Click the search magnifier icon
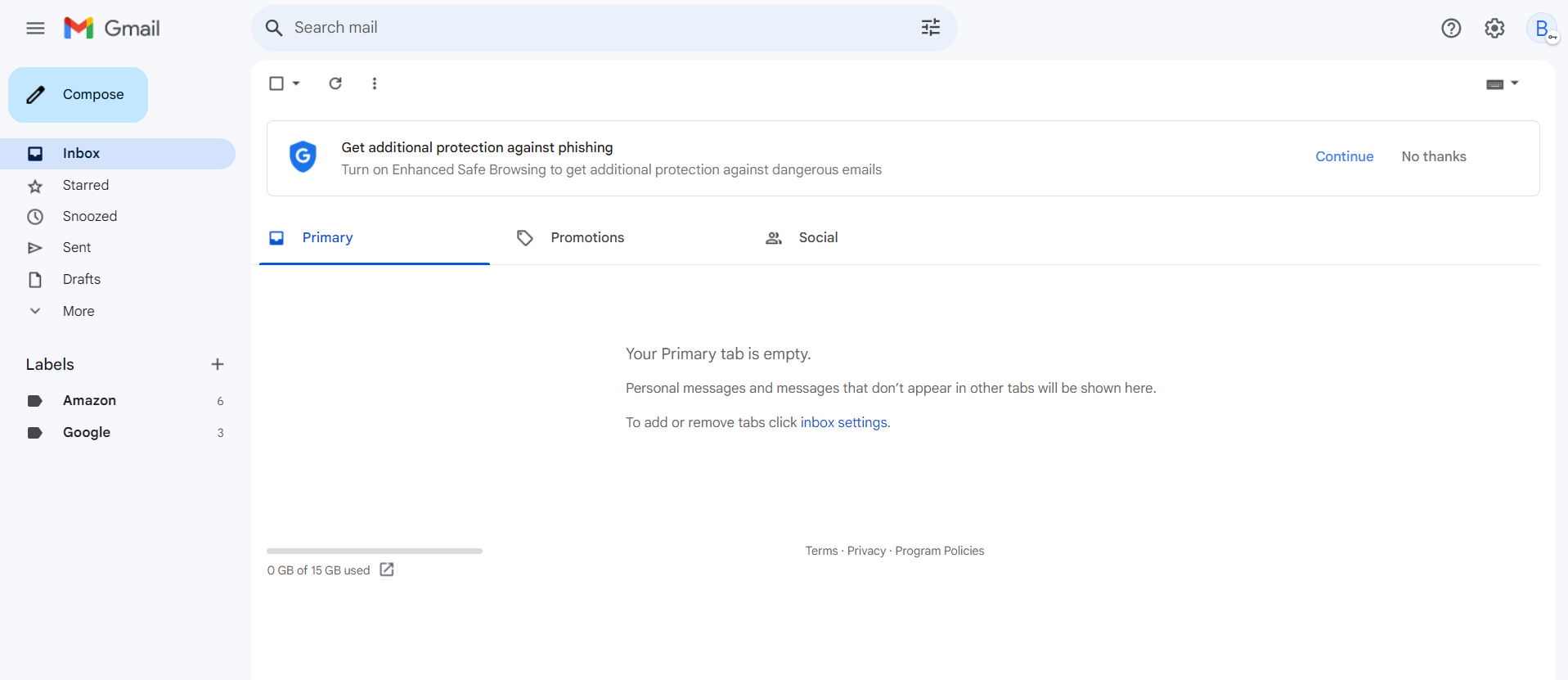 [x=274, y=28]
